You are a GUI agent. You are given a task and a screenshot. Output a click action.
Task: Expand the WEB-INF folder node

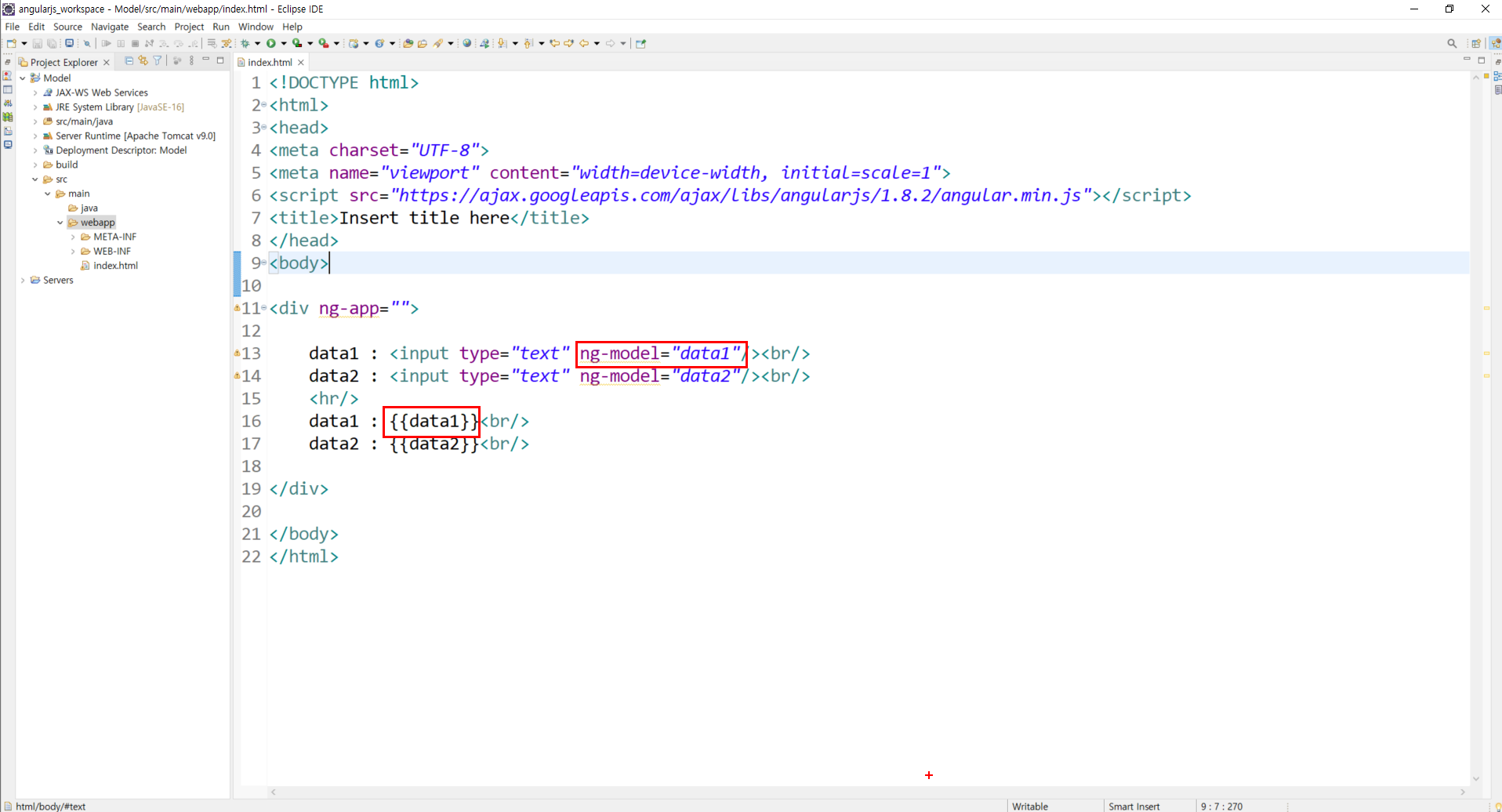73,252
